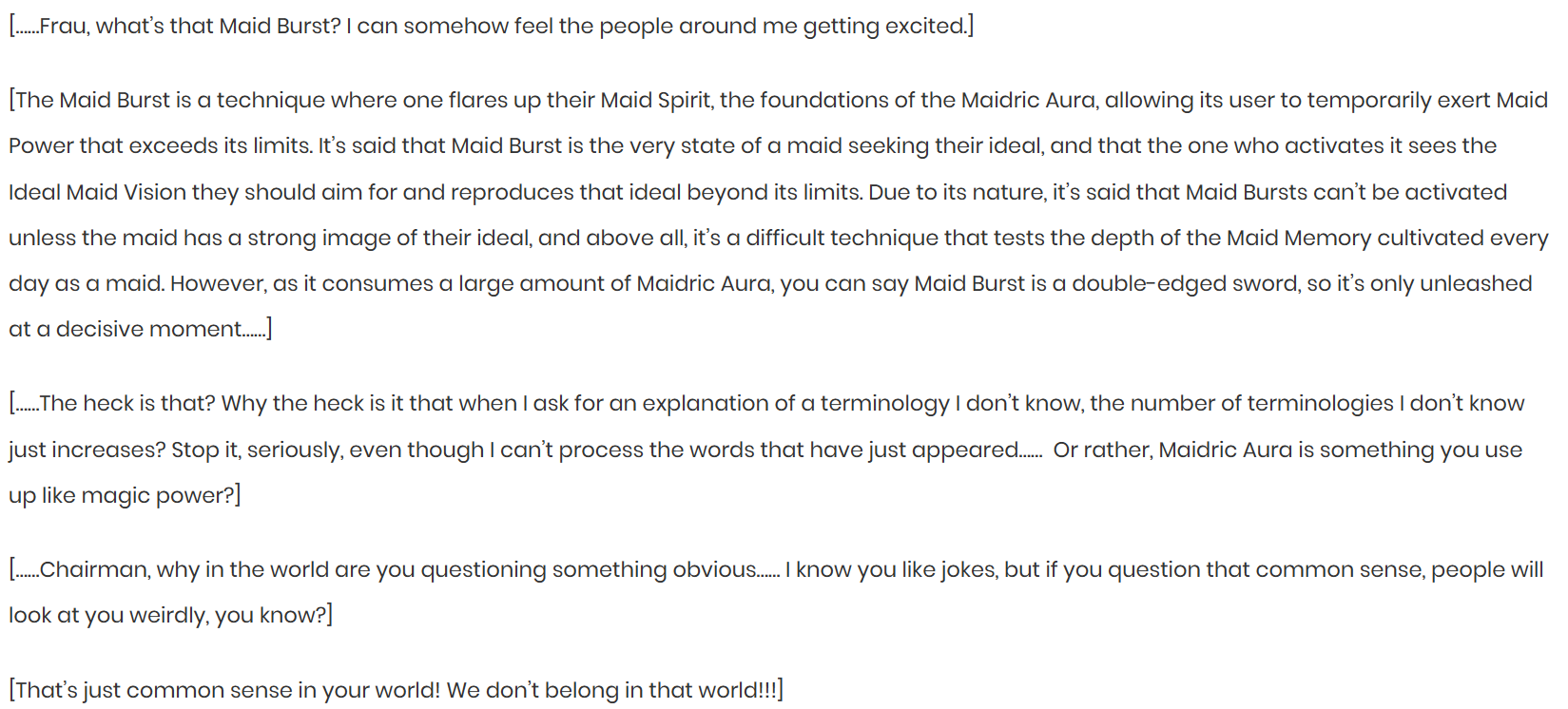Click the text "Power that exceeds its limits"

click(x=160, y=145)
